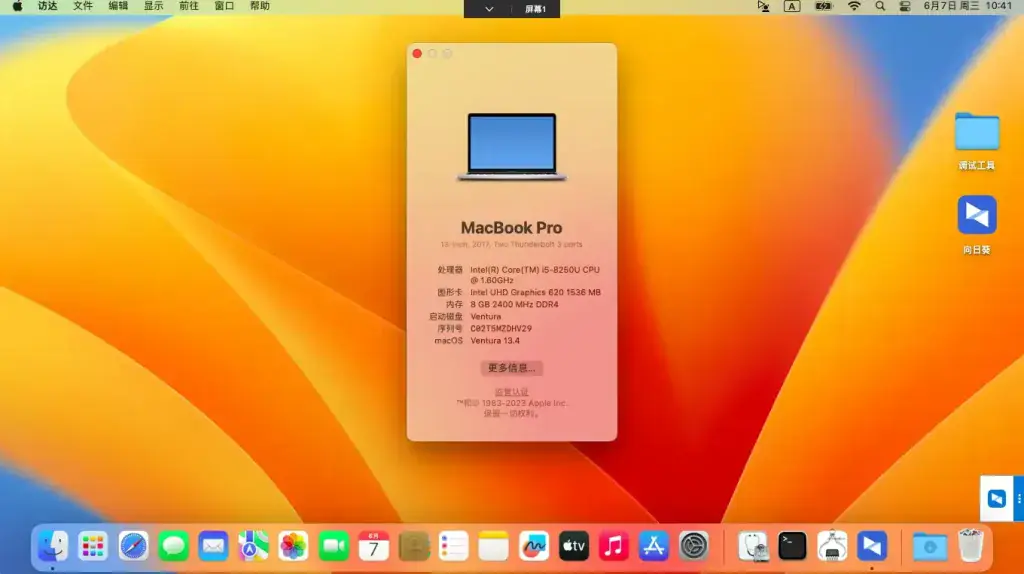This screenshot has width=1024, height=574.
Task: Open Launchpad in the Dock
Action: 93,546
